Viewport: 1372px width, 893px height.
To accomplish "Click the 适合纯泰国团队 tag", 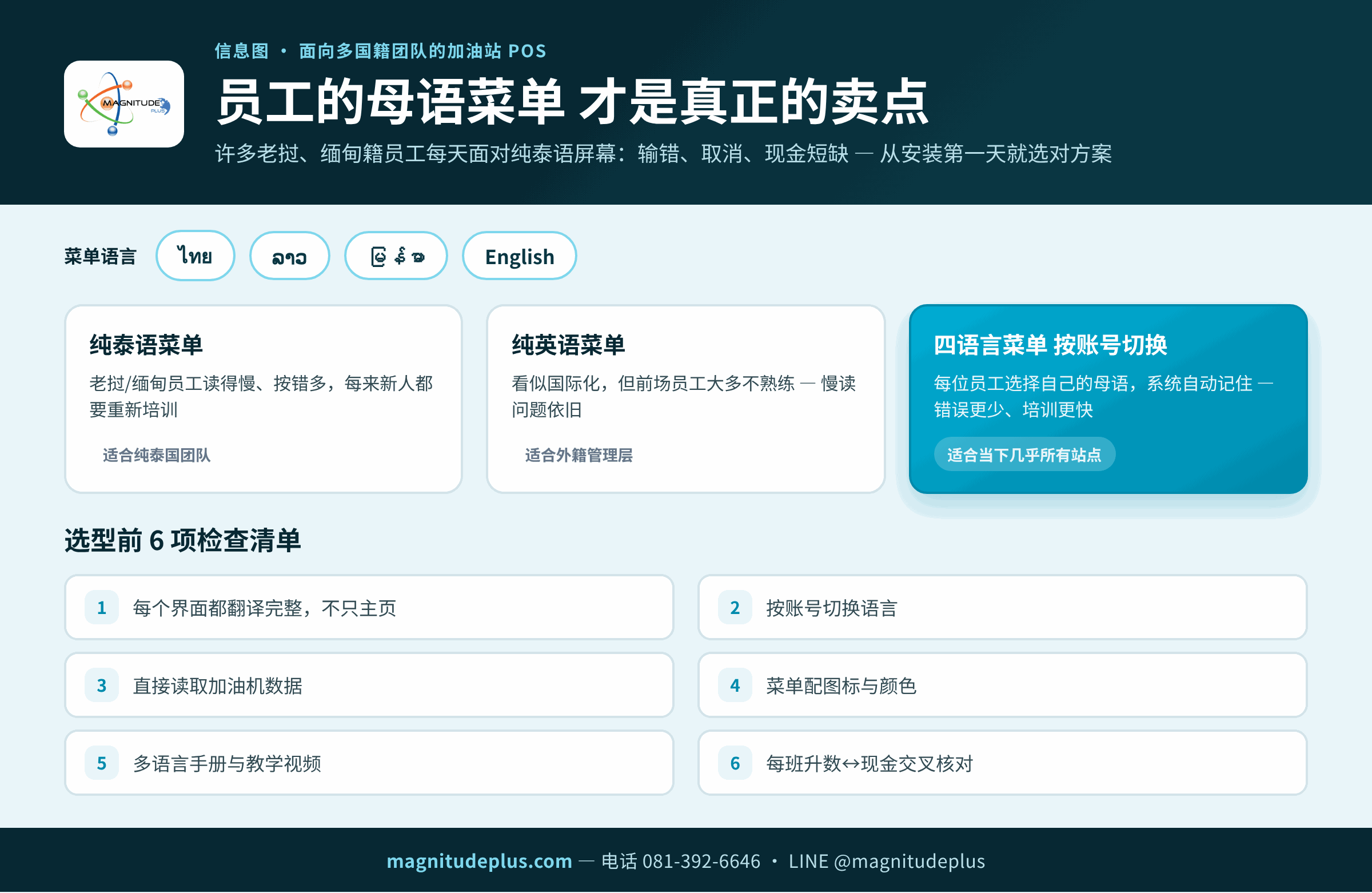I will pos(157,455).
